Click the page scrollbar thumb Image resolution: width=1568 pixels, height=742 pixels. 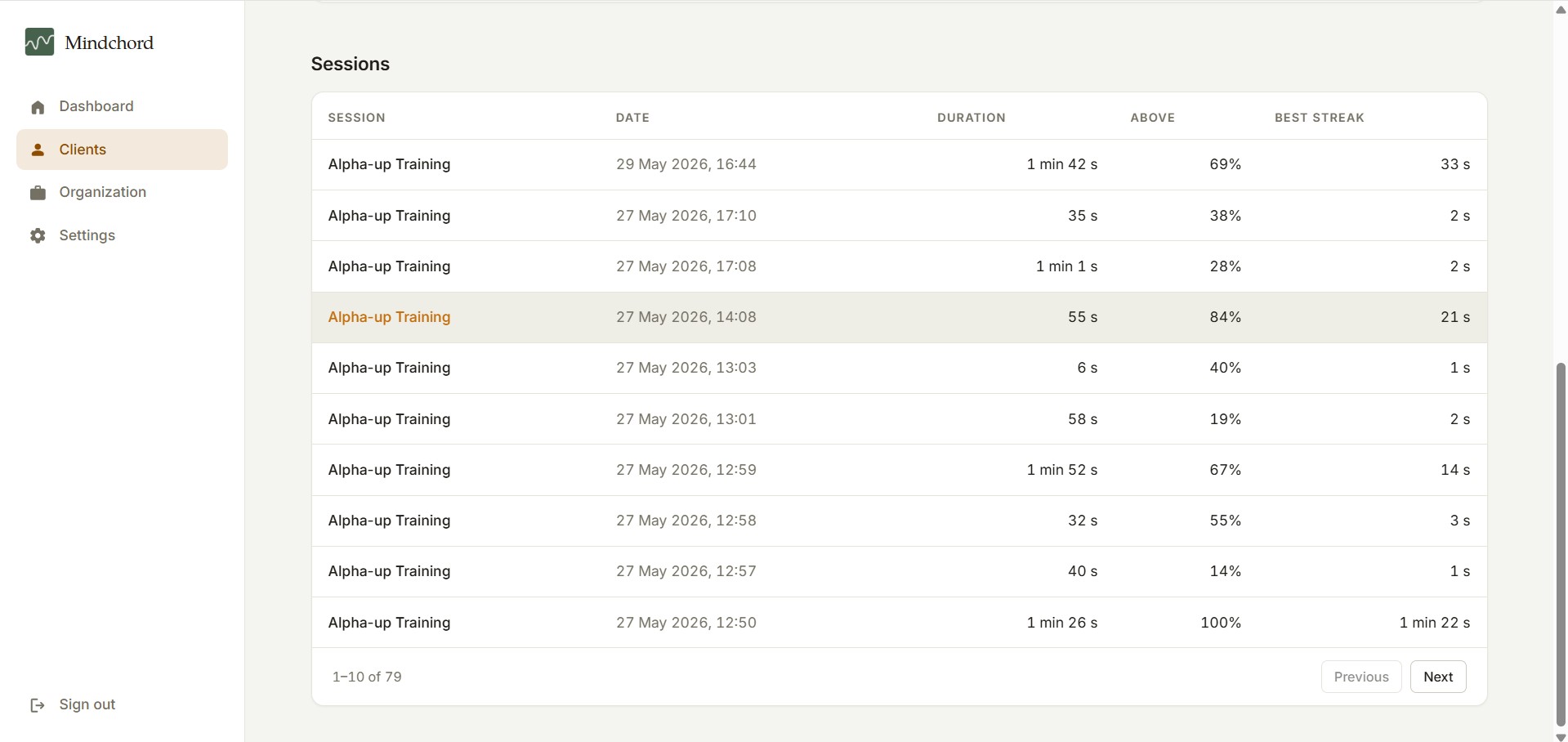(1561, 545)
